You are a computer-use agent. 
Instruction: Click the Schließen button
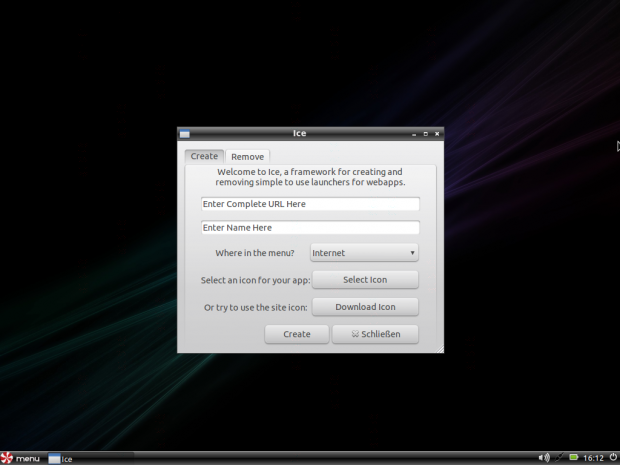coord(375,334)
